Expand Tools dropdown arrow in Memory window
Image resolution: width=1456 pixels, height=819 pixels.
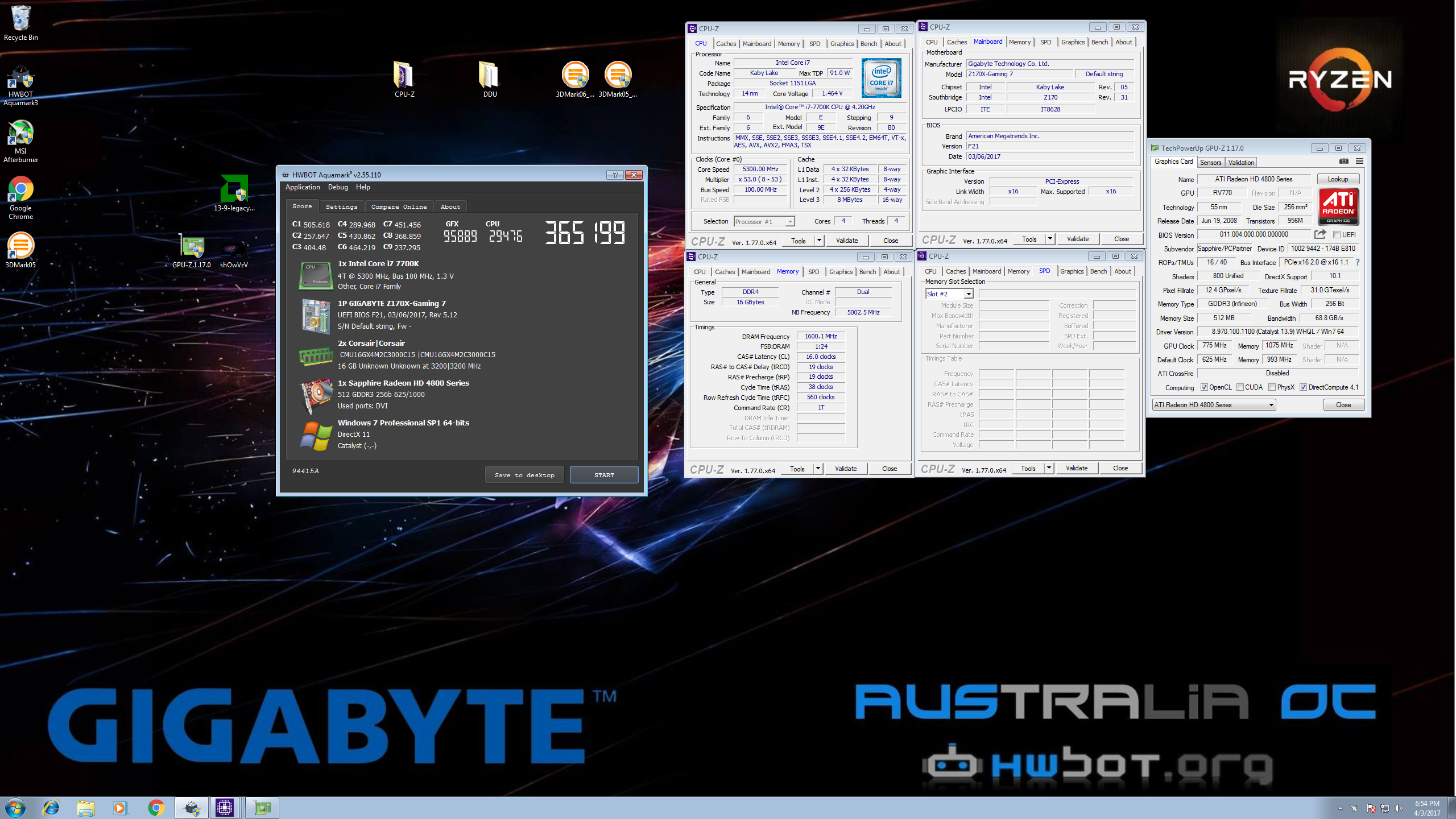point(818,469)
